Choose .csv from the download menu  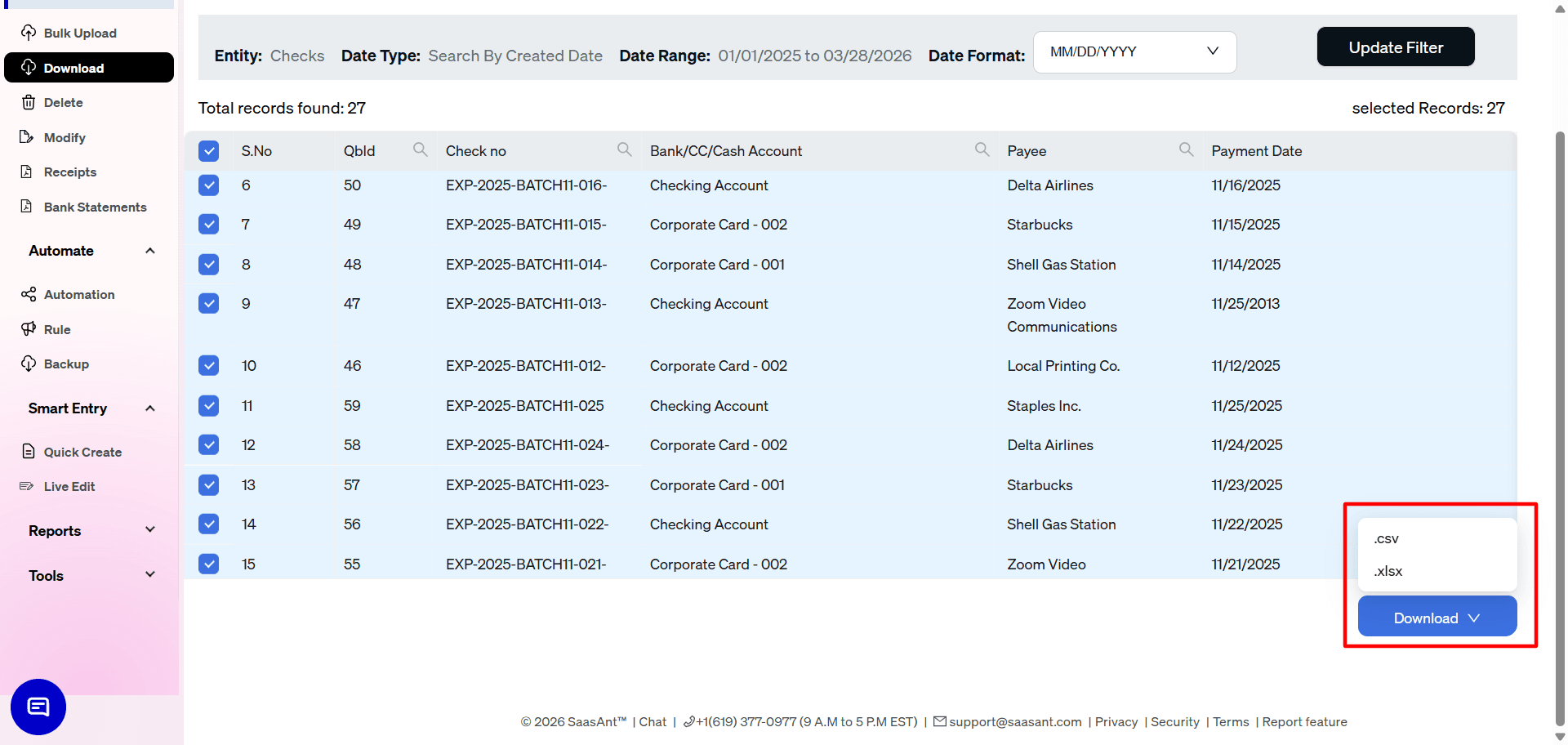click(1386, 538)
